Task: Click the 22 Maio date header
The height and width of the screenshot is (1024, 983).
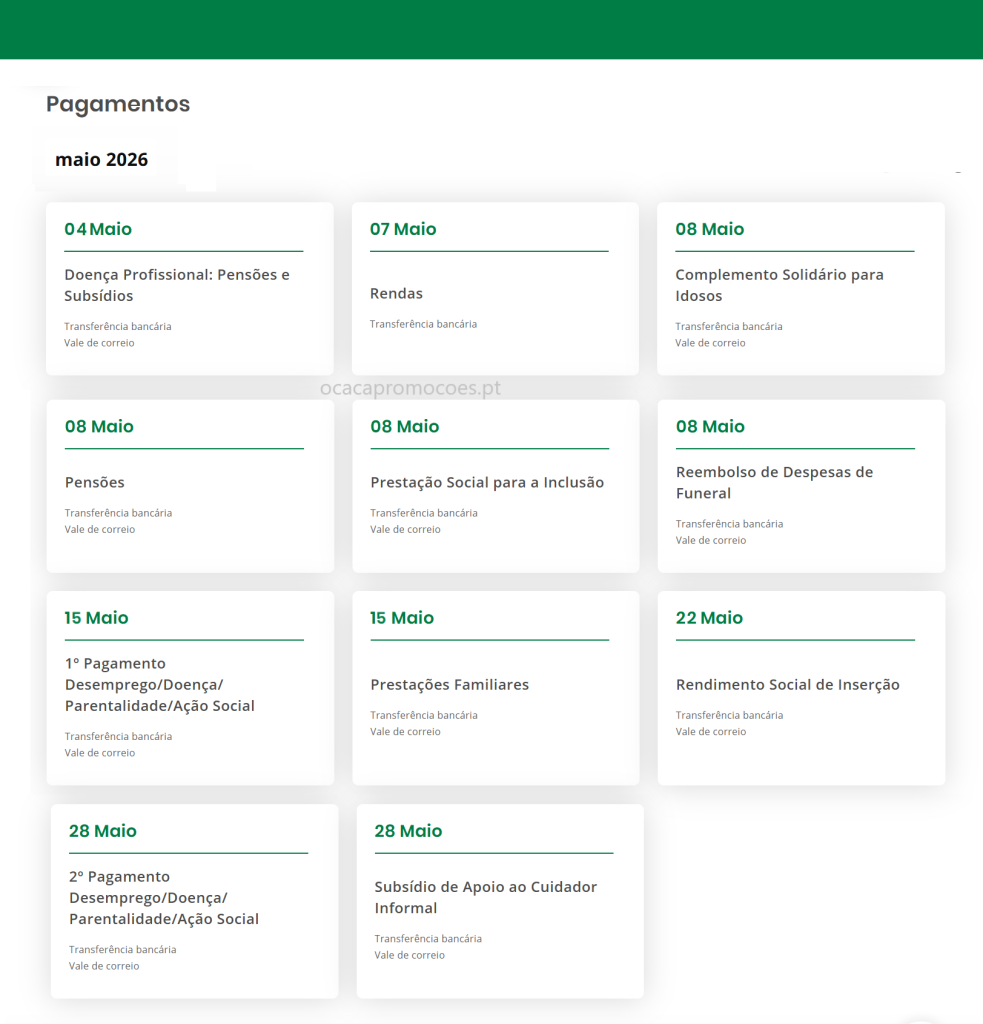Action: [x=709, y=618]
